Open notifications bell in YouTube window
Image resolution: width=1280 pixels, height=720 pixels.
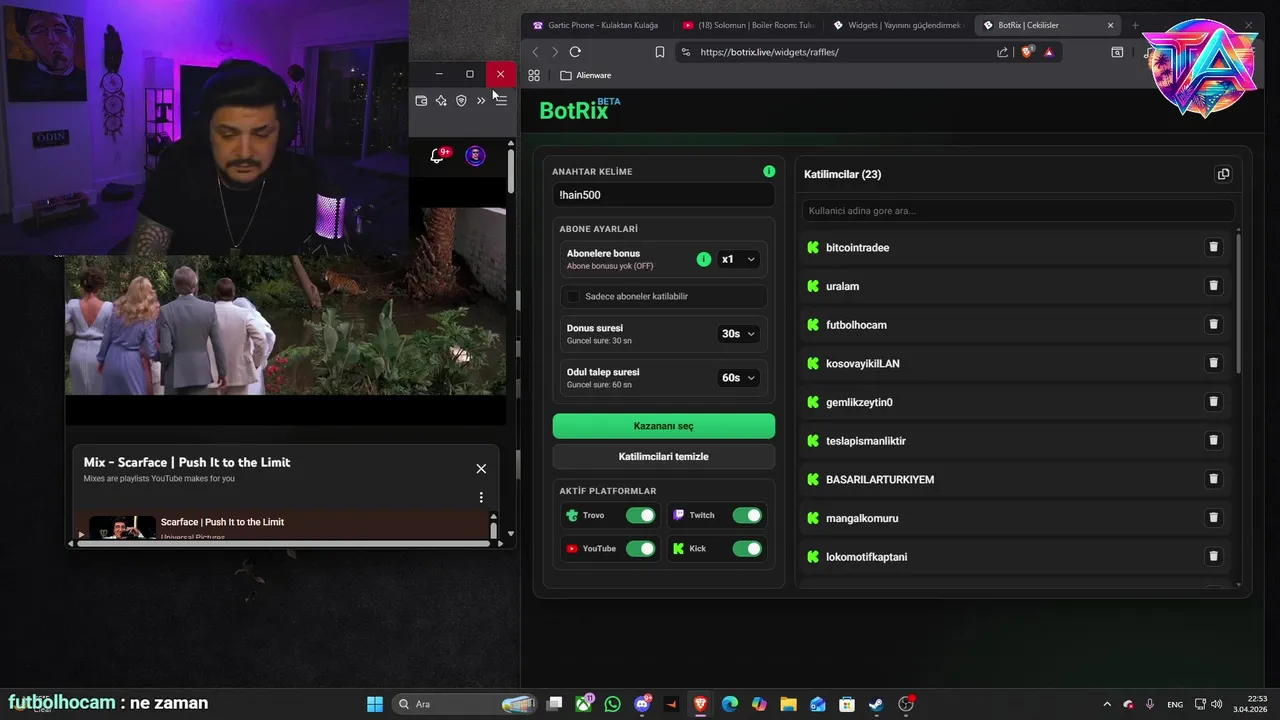[x=437, y=155]
